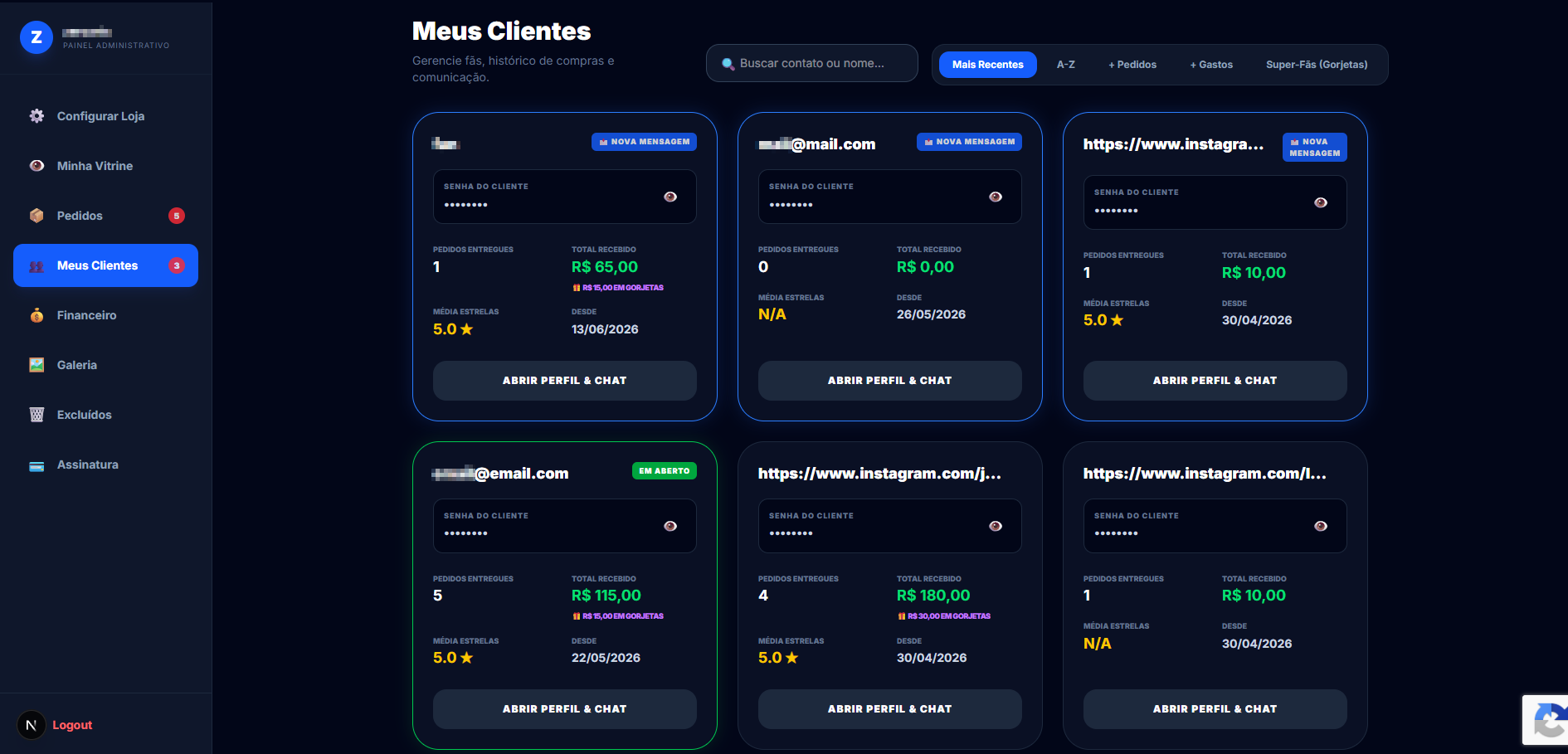The image size is (1568, 754).
Task: Sort clients by + Gastos
Action: point(1211,65)
